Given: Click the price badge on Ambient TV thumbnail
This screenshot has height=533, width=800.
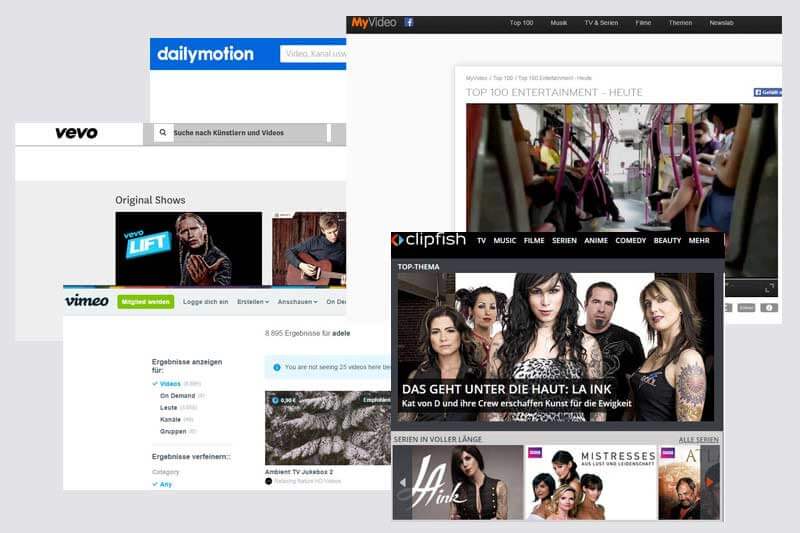Looking at the screenshot, I should [284, 400].
